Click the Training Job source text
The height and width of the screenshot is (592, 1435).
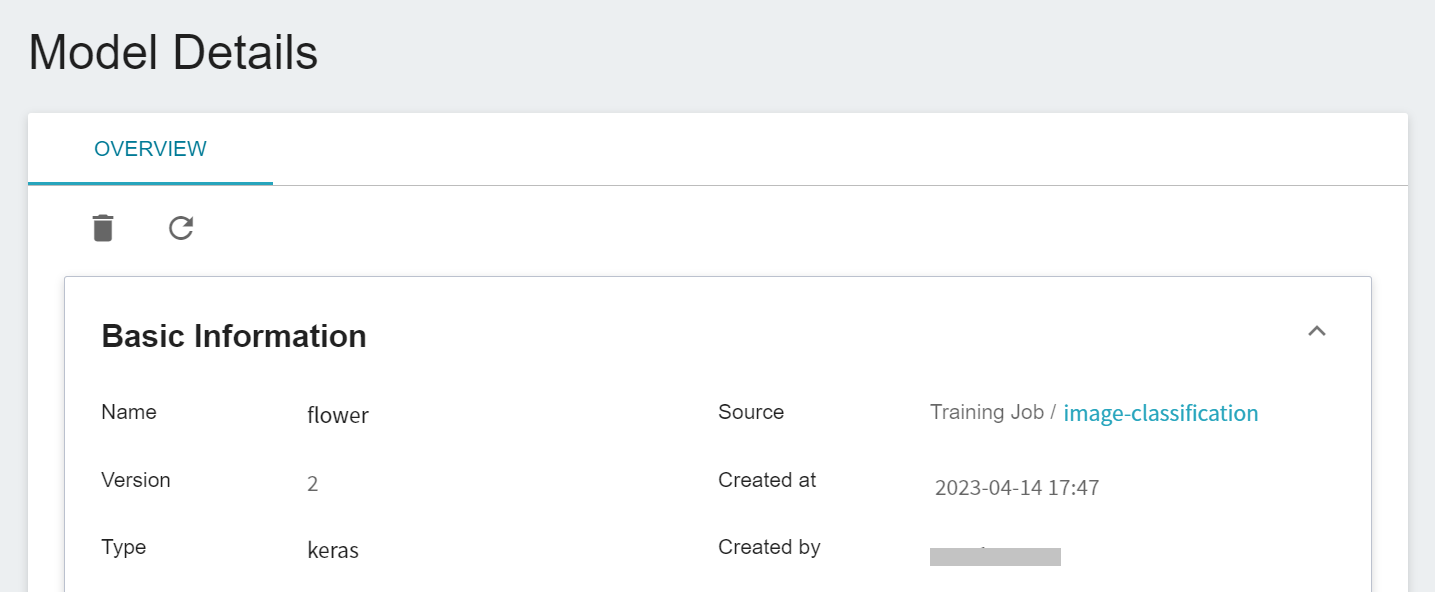coord(987,412)
